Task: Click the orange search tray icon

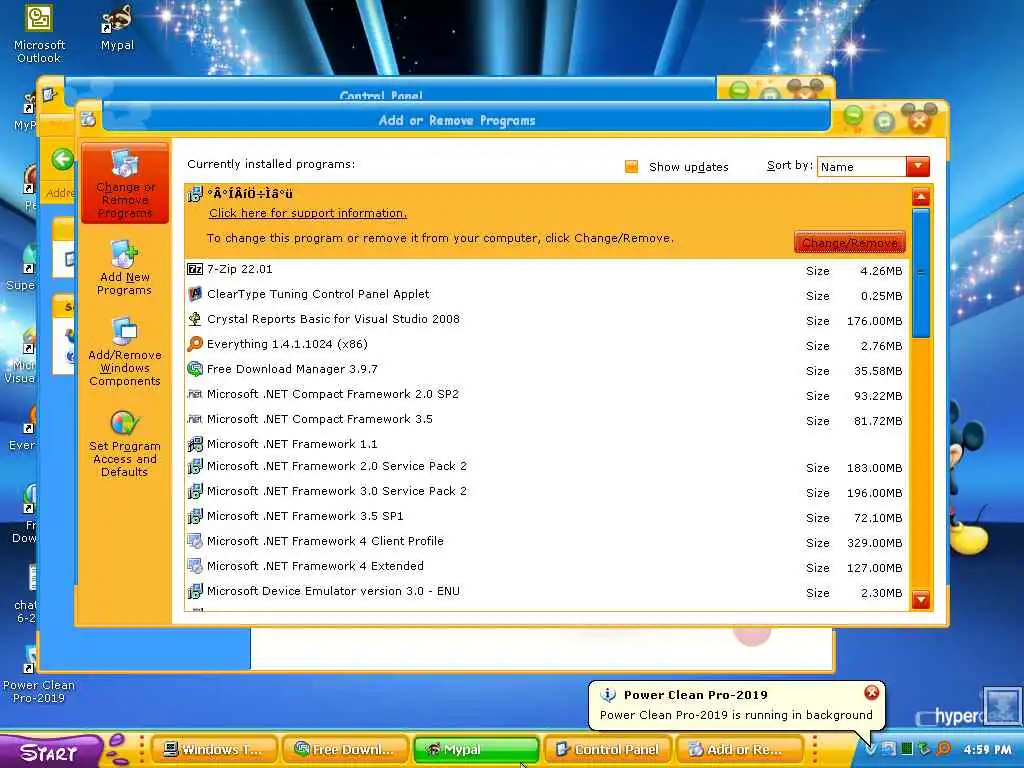Action: [x=943, y=749]
